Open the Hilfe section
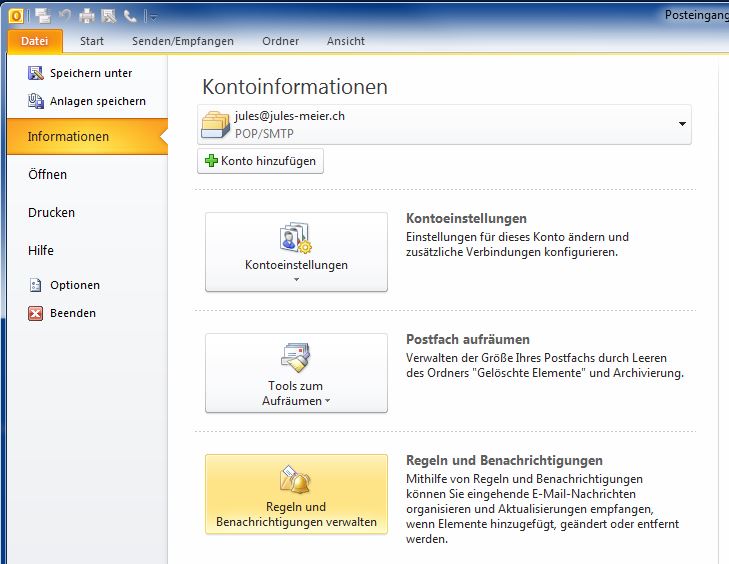 click(x=40, y=251)
